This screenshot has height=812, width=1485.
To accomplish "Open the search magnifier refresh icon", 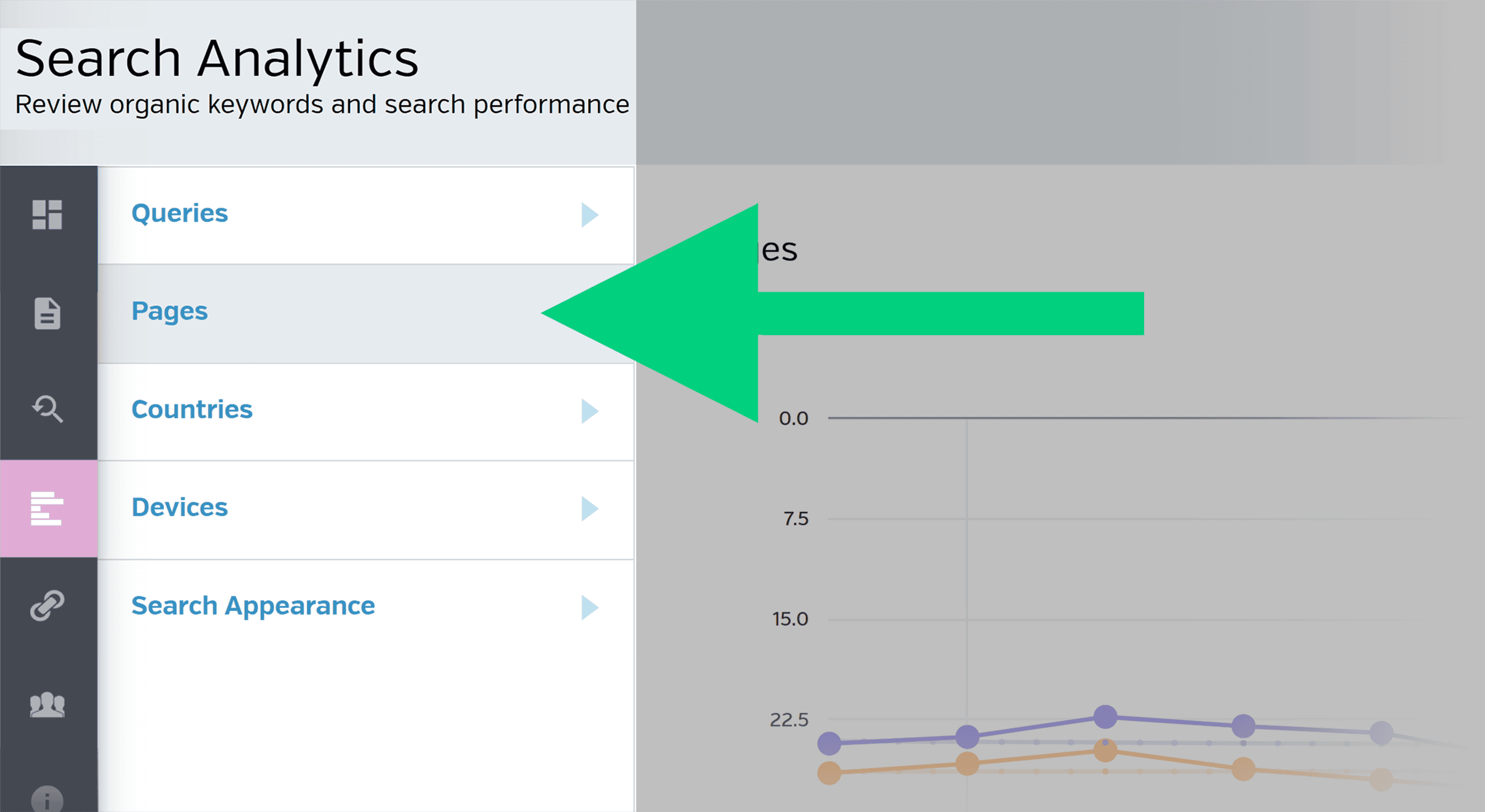I will point(48,409).
